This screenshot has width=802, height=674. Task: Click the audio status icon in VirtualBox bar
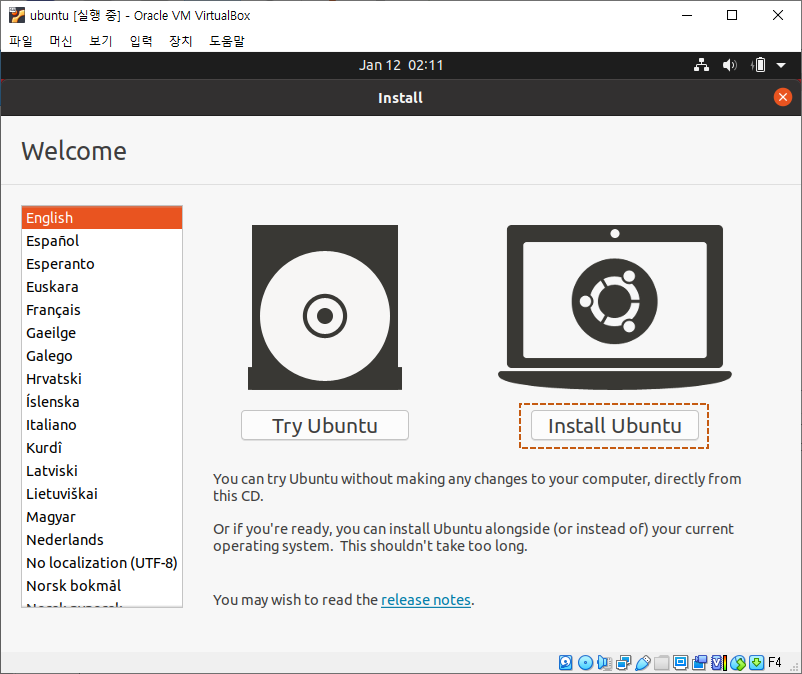pyautogui.click(x=605, y=663)
